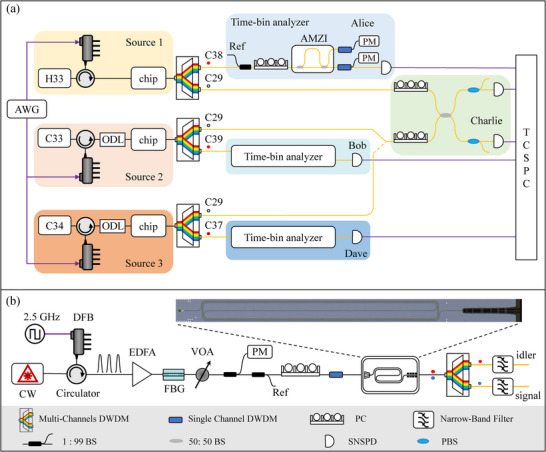Click the 2.5 GHz square-wave generator icon

35,334
